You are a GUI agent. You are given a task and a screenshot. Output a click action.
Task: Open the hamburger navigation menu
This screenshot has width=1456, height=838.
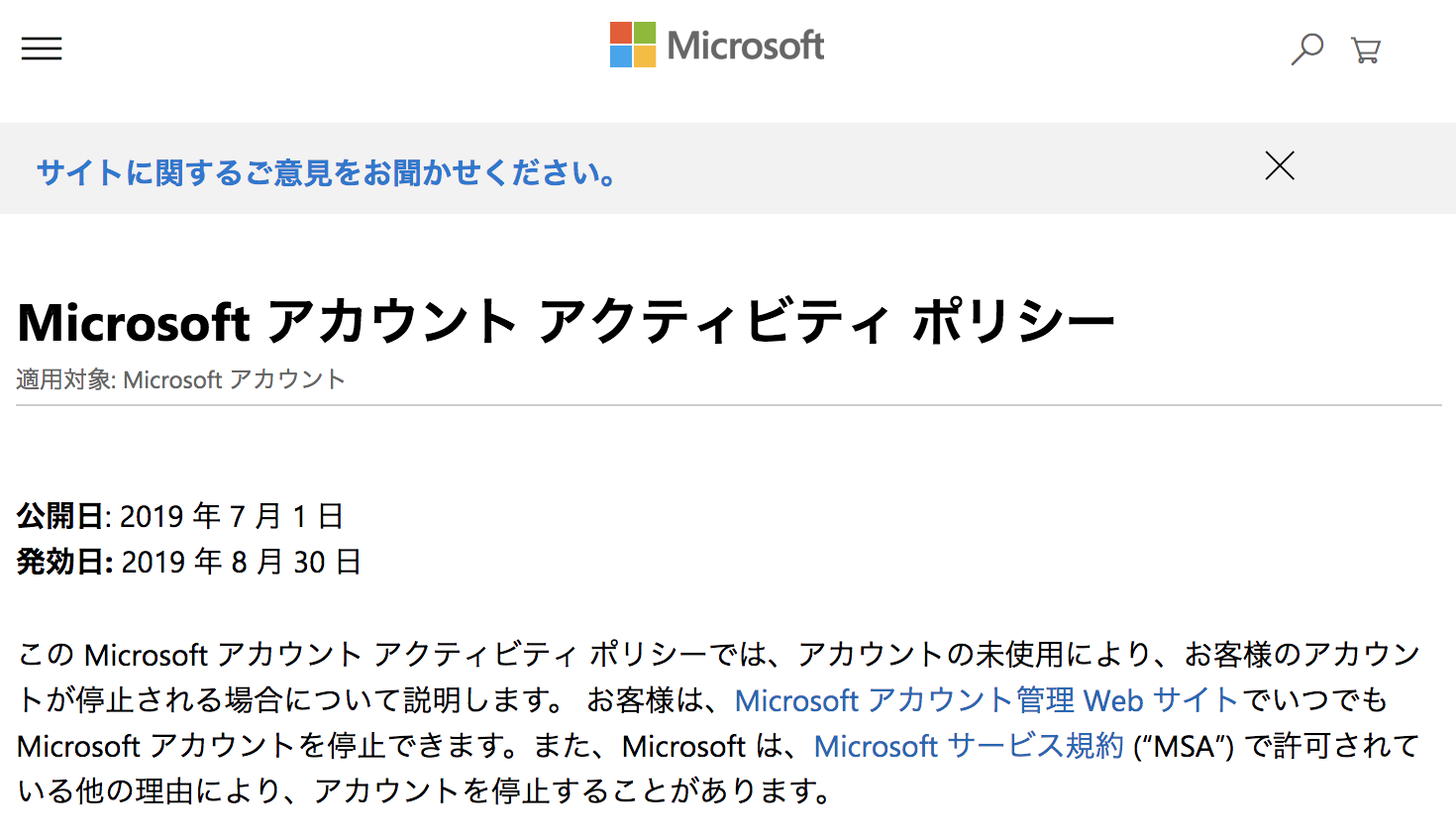pyautogui.click(x=42, y=49)
